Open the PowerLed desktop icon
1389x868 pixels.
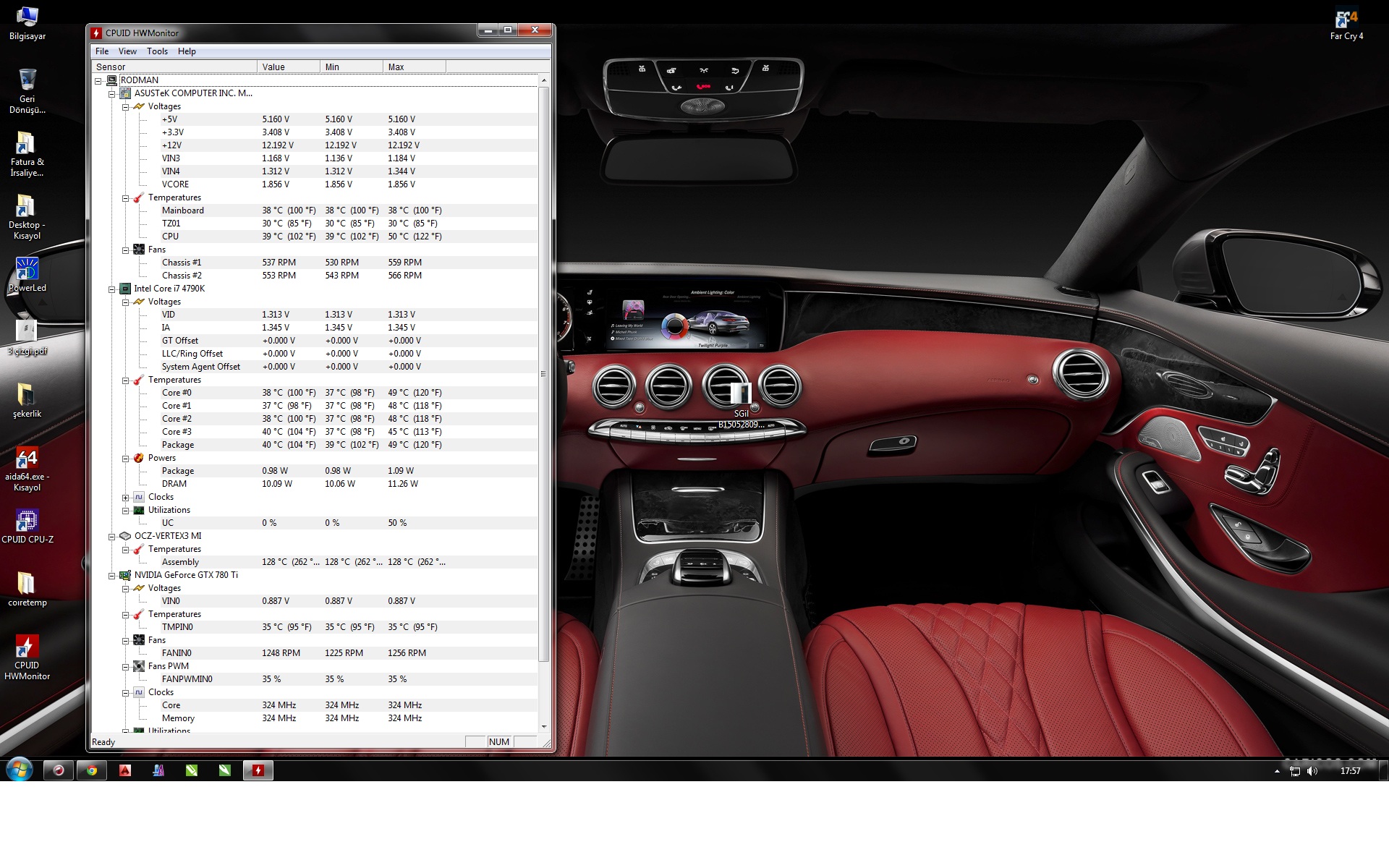coord(27,269)
